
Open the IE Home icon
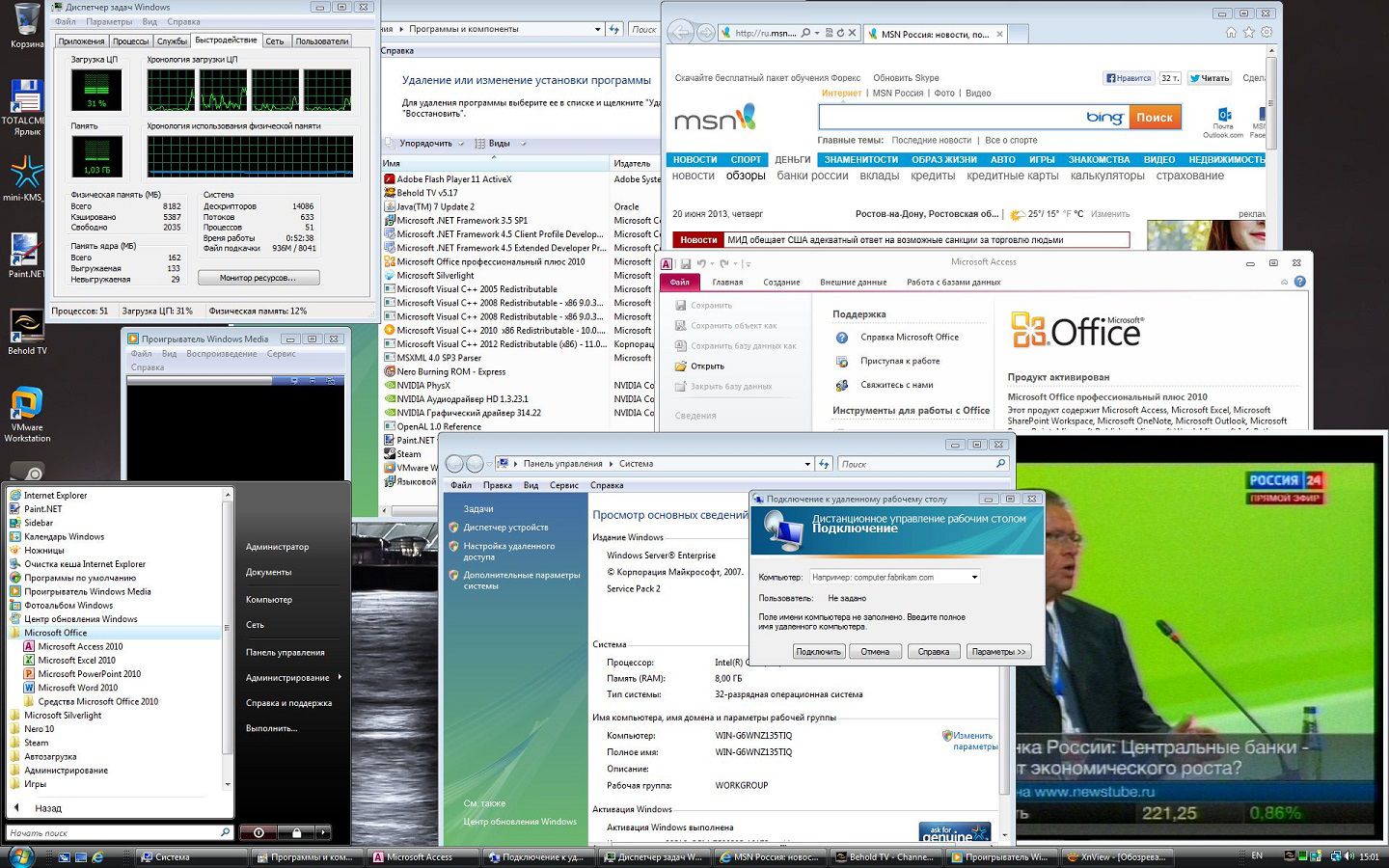pyautogui.click(x=1231, y=32)
